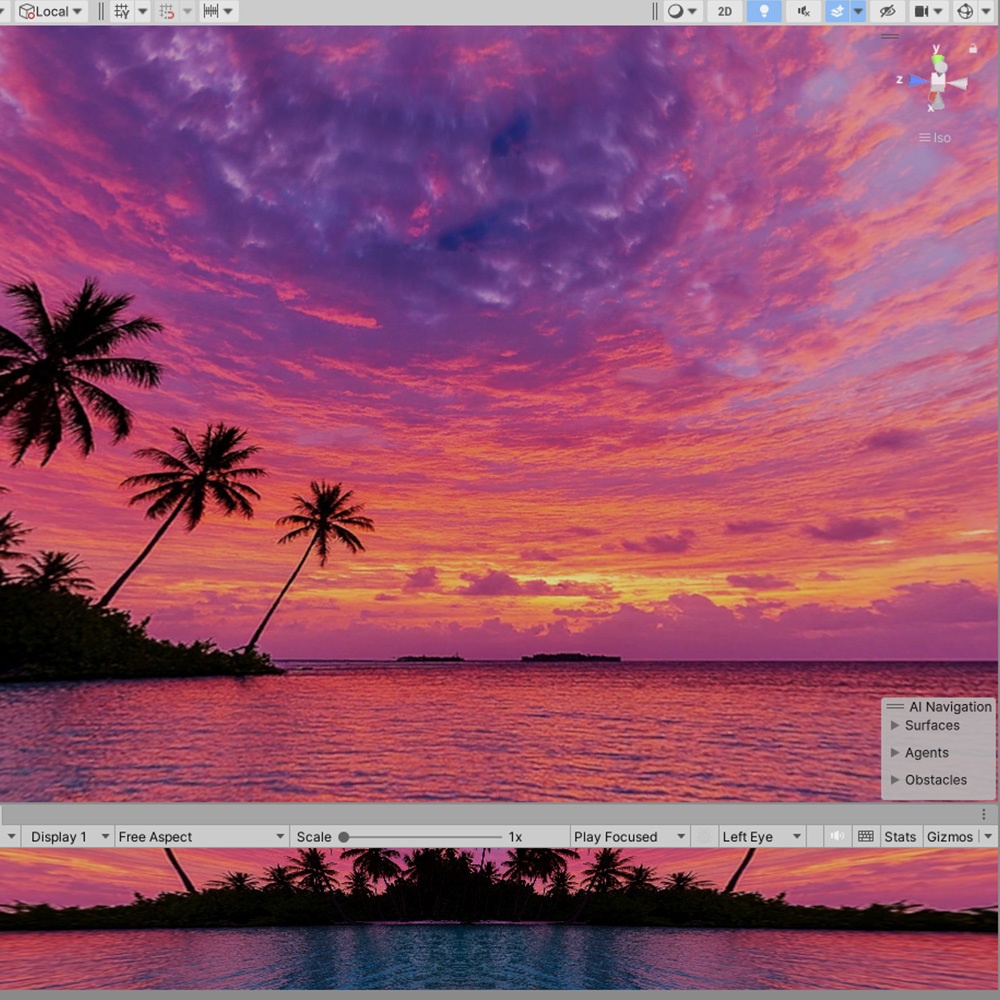
Task: Toggle grid visibility icon in Scene toolbar
Action: pyautogui.click(x=122, y=11)
